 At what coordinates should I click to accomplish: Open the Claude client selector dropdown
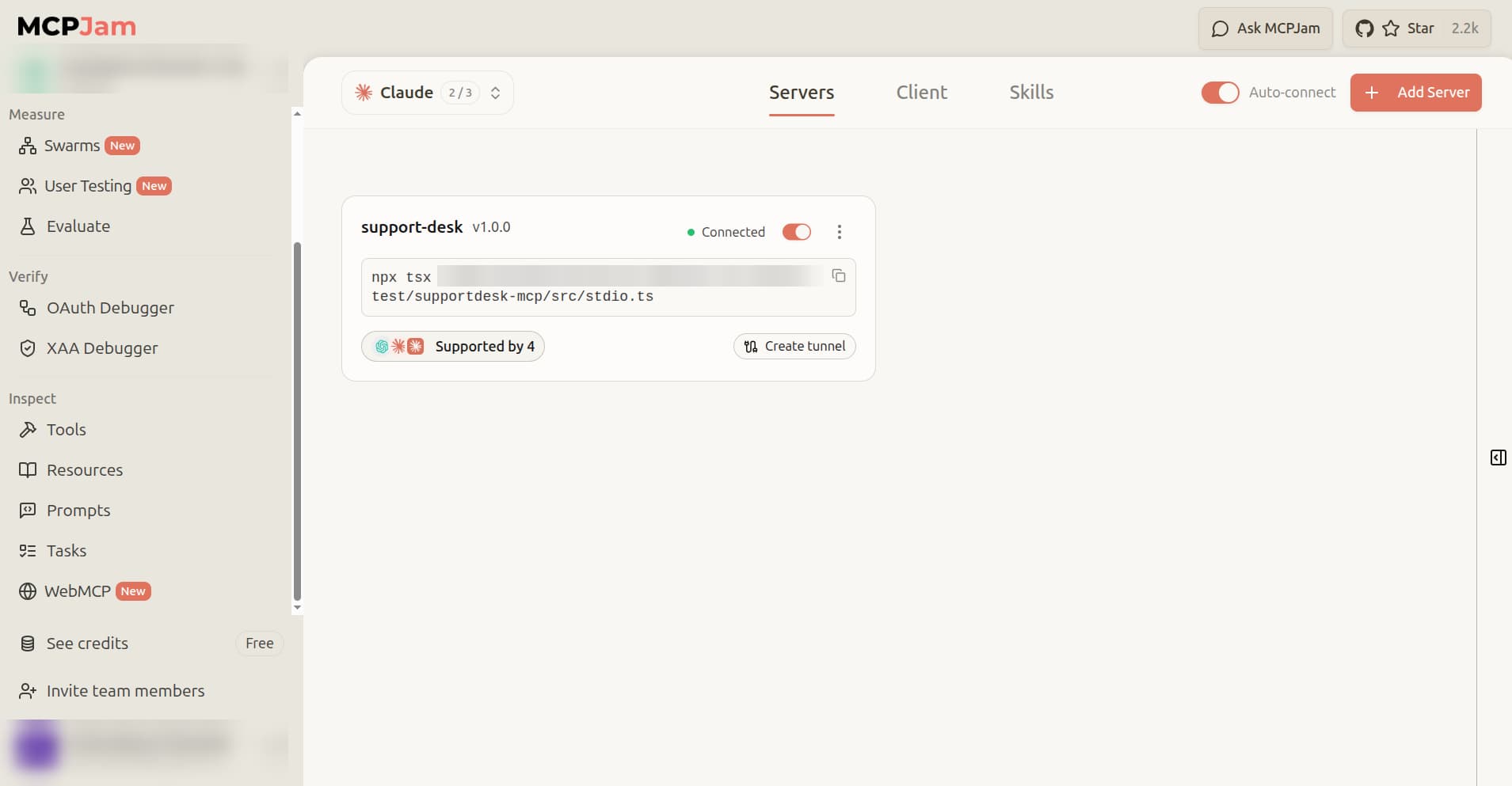coord(428,93)
